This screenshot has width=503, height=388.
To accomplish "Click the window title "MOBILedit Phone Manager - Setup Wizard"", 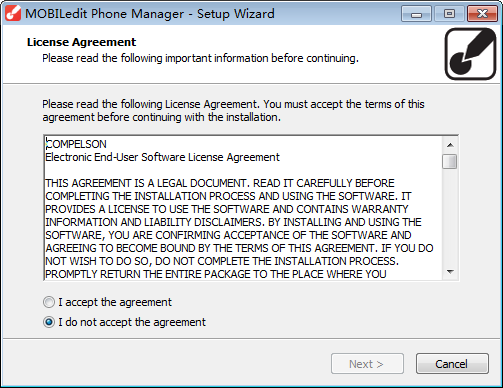I will point(150,14).
